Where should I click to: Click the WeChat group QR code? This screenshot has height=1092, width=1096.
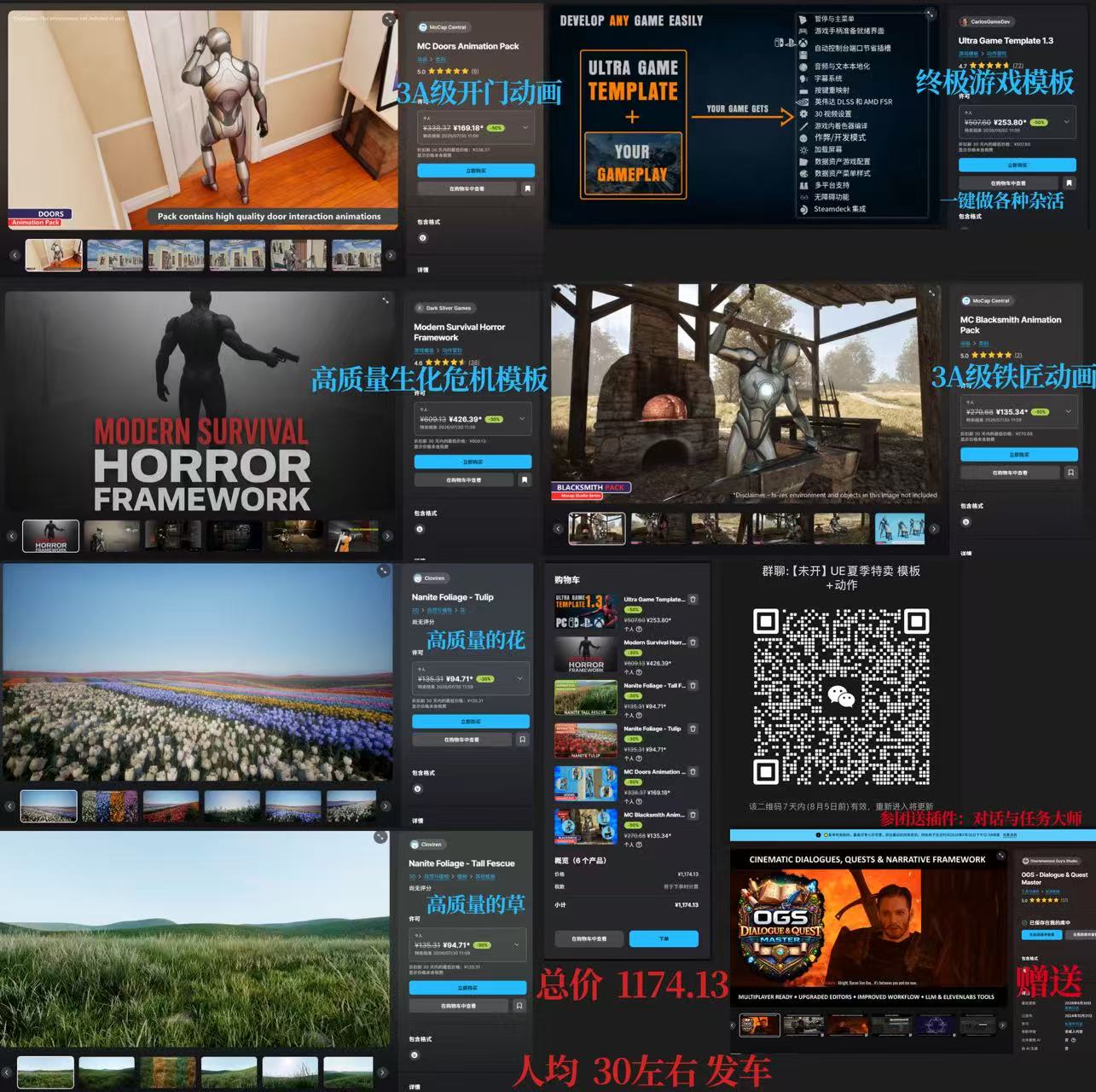tap(841, 697)
